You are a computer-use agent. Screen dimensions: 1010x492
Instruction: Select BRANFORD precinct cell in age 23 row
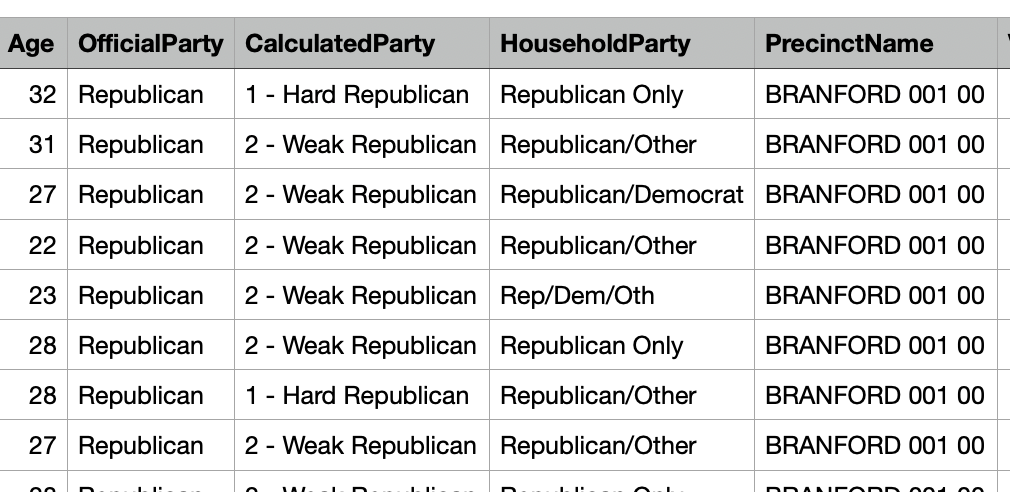[874, 296]
